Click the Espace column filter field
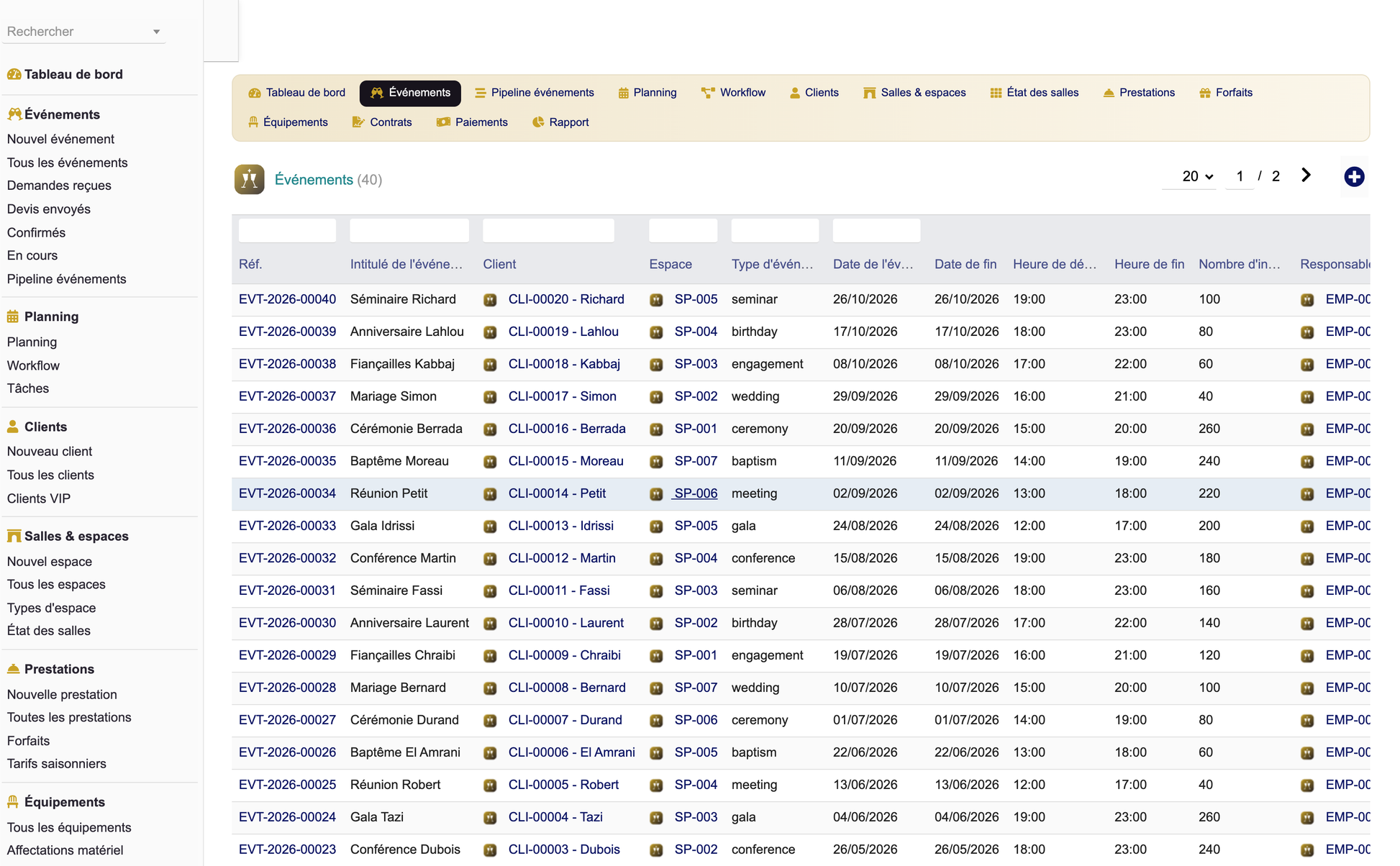This screenshot has height=866, width=1400. tap(683, 230)
